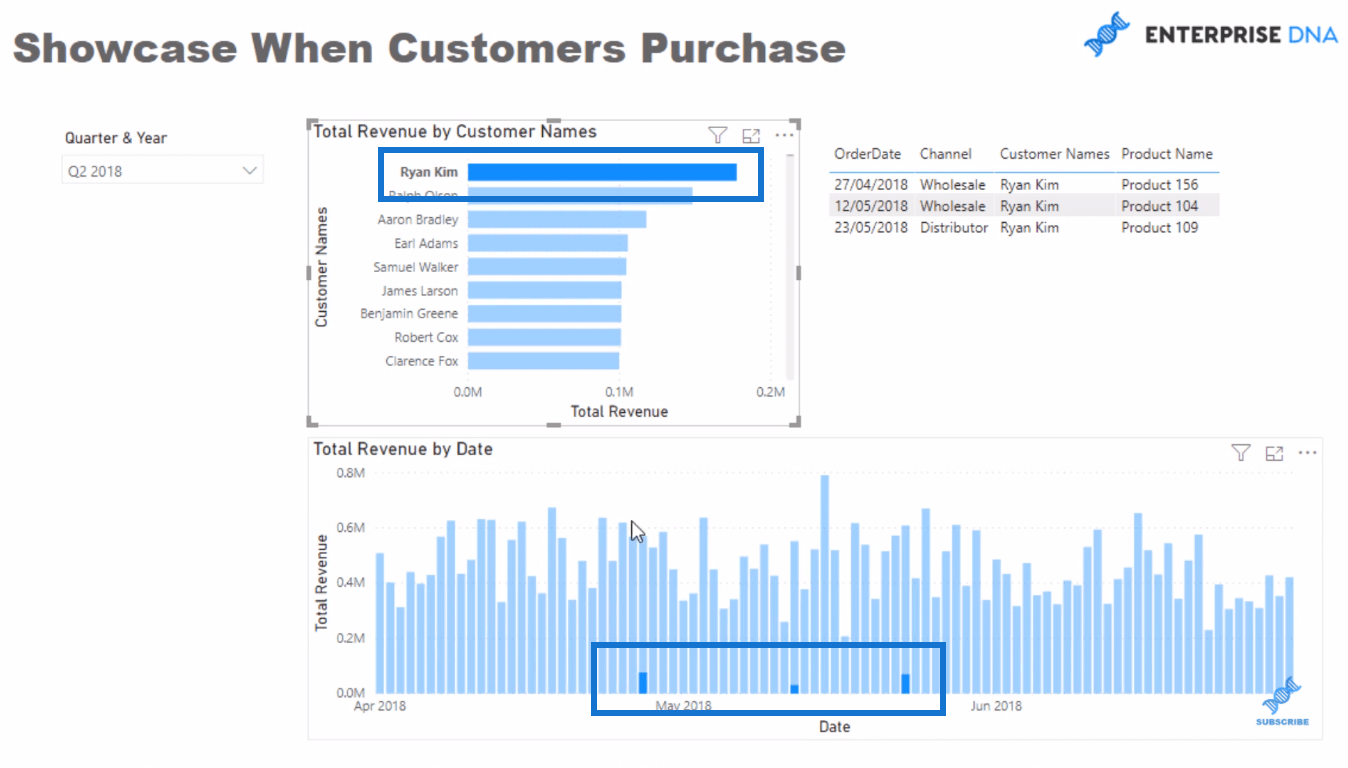Select the Ryan Kim bar
The height and width of the screenshot is (768, 1348).
[x=602, y=172]
